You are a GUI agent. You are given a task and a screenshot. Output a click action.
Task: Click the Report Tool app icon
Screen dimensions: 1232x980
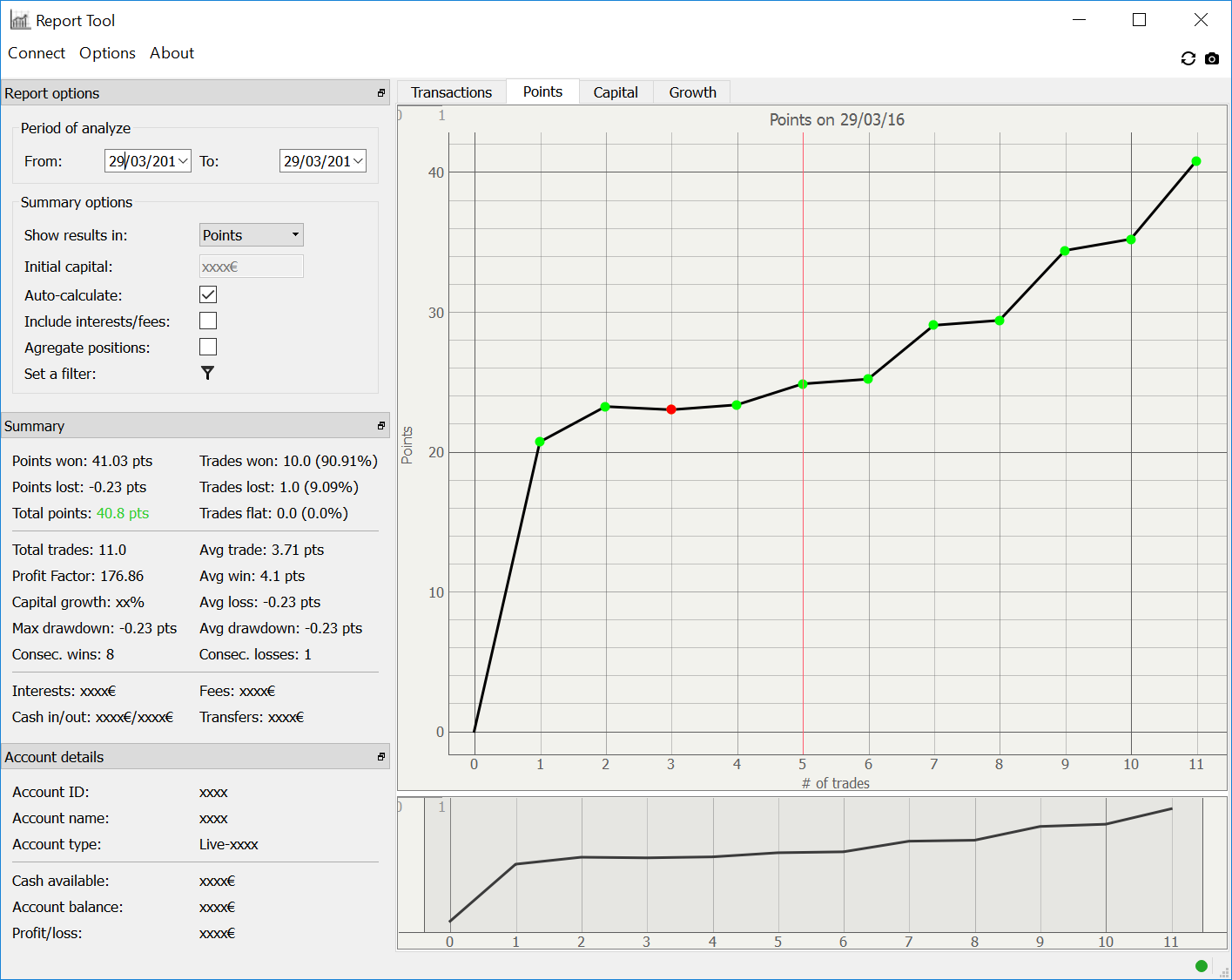pos(20,20)
